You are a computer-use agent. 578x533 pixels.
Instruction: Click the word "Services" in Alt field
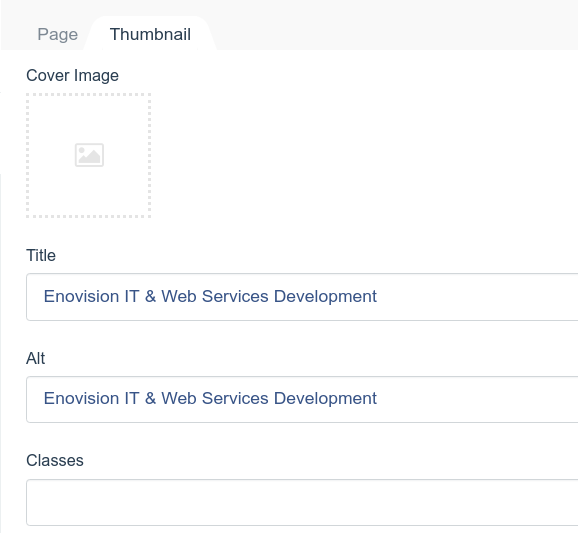click(x=235, y=398)
